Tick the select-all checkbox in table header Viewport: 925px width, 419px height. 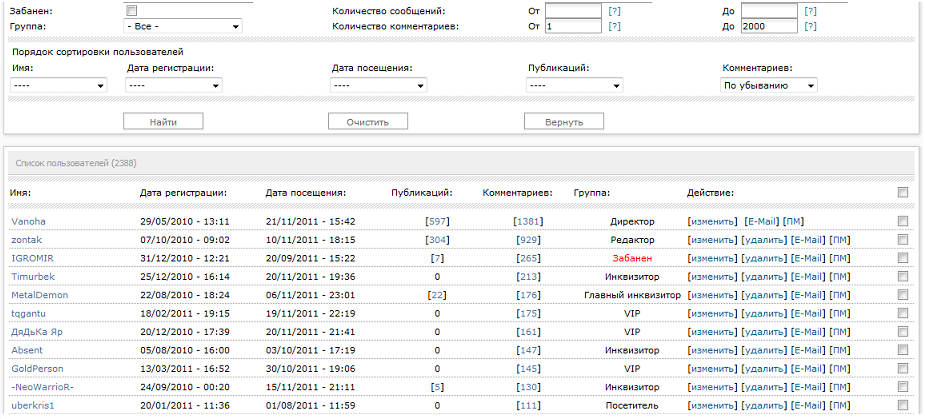pos(903,192)
